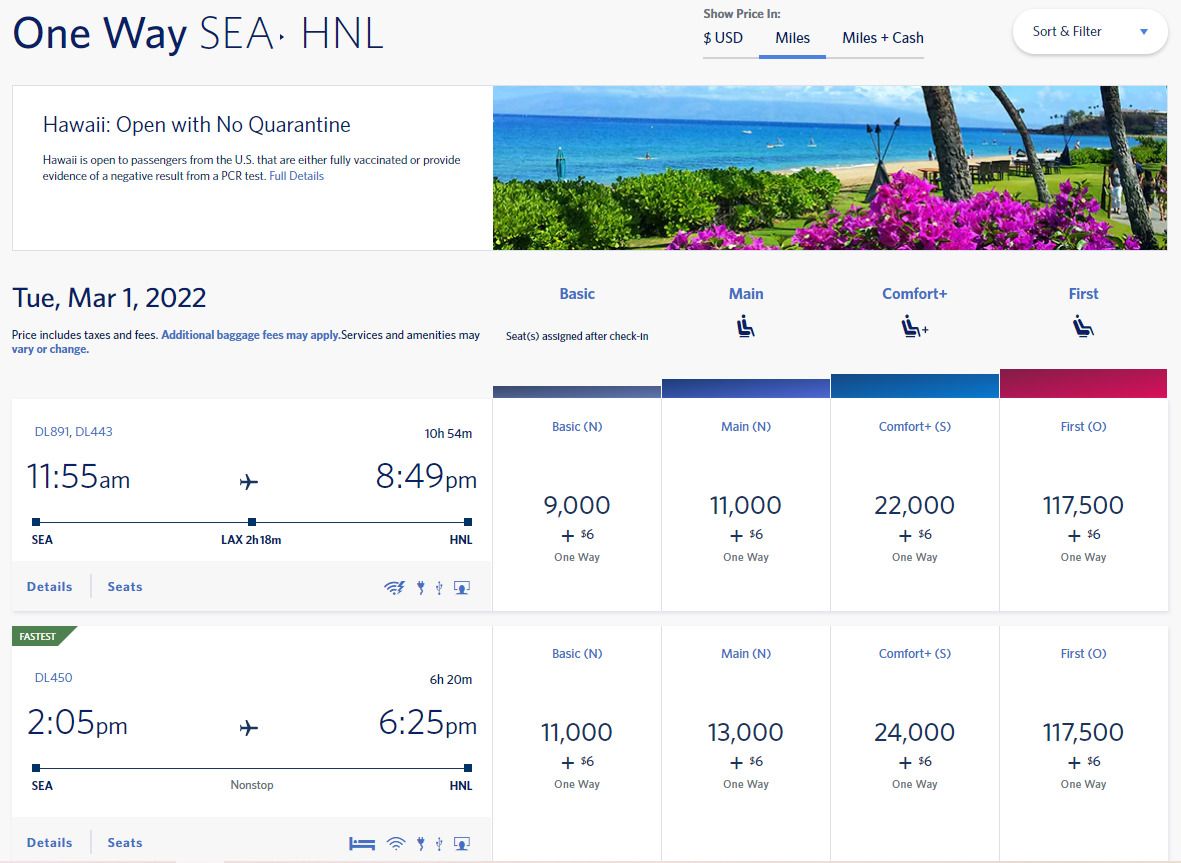Click the personal entertainment icon for DL450

[x=462, y=843]
